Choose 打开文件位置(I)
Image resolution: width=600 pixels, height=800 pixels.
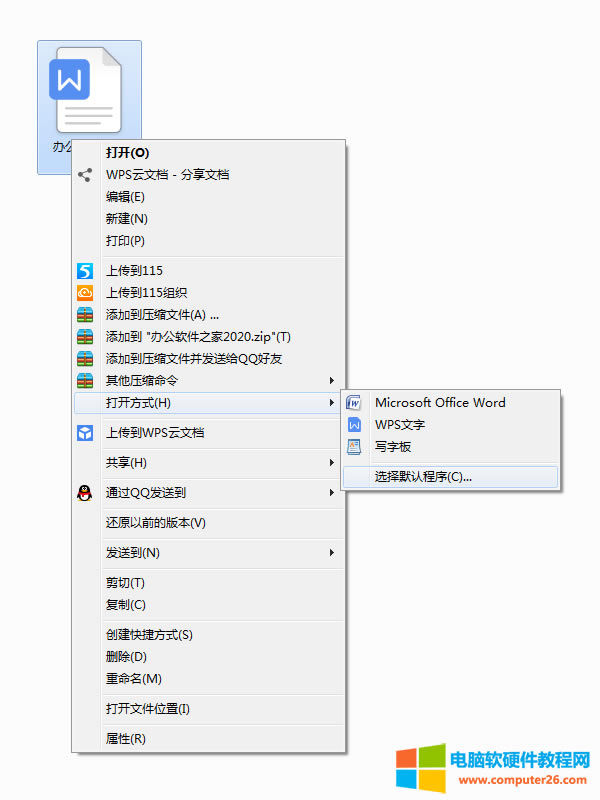(x=209, y=709)
